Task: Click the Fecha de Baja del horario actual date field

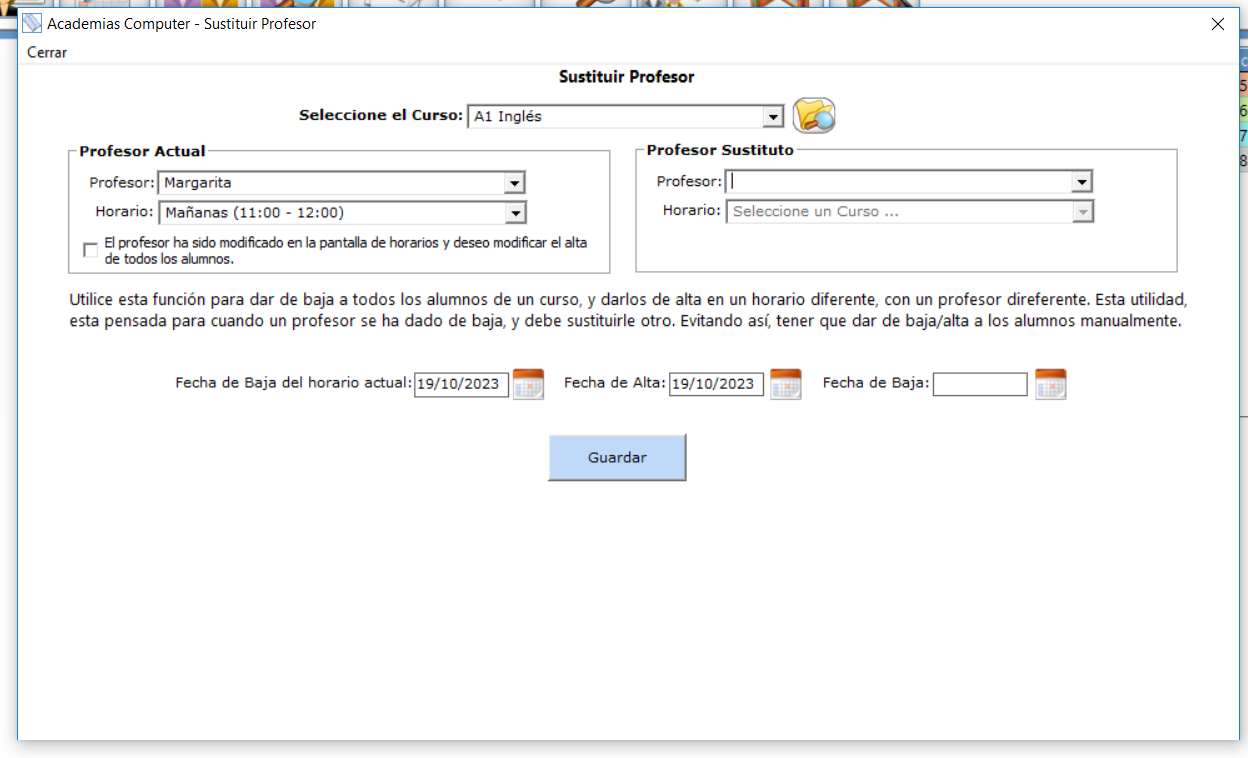Action: 462,384
